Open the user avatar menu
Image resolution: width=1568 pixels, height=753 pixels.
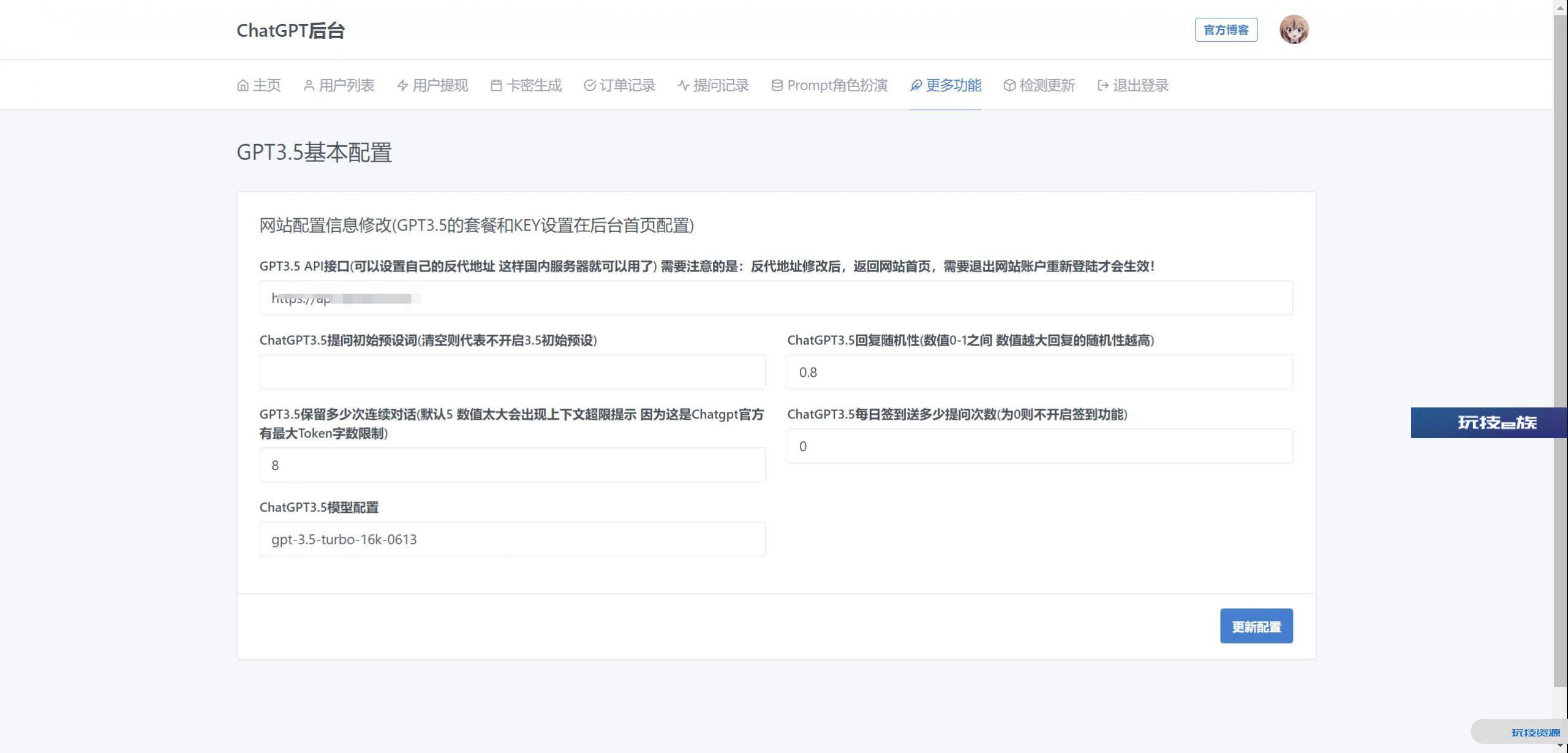pyautogui.click(x=1294, y=29)
